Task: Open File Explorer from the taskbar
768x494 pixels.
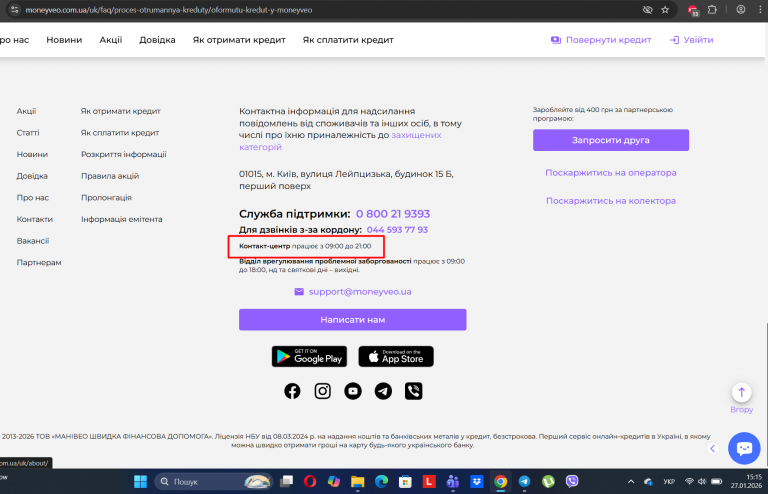Action: [358, 482]
